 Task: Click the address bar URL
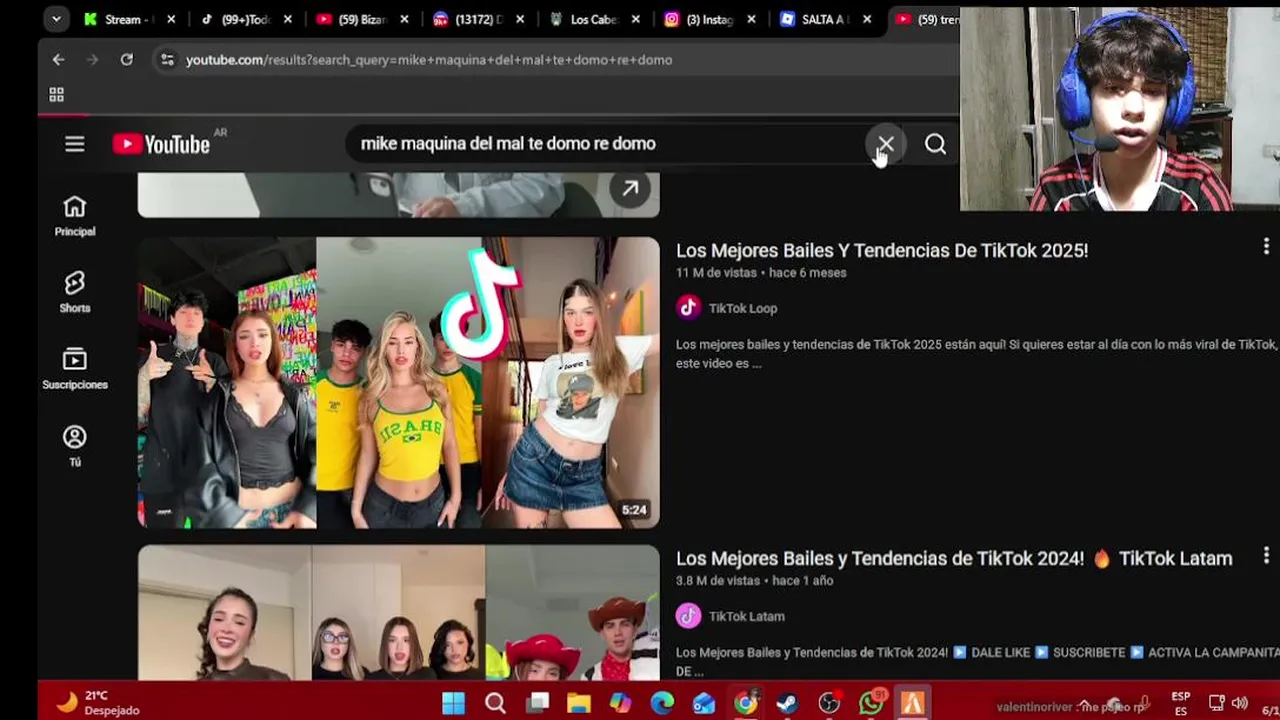pos(429,60)
